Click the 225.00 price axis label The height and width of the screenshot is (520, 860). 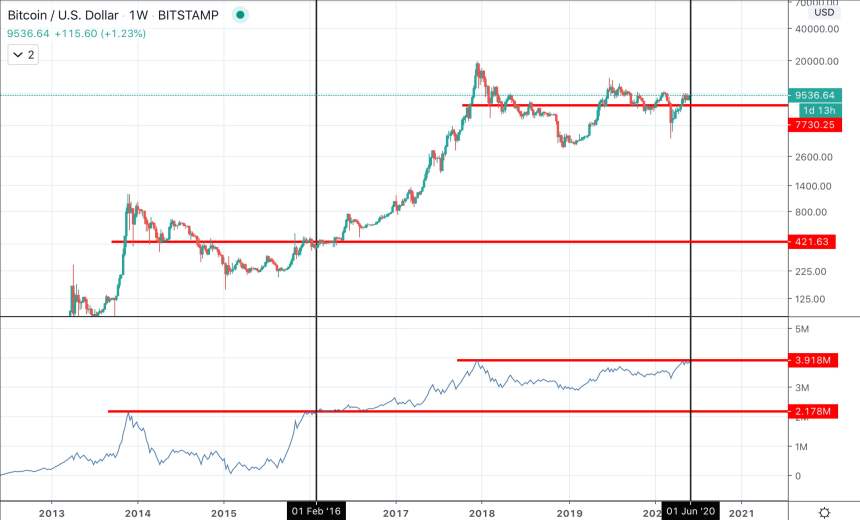(x=811, y=272)
